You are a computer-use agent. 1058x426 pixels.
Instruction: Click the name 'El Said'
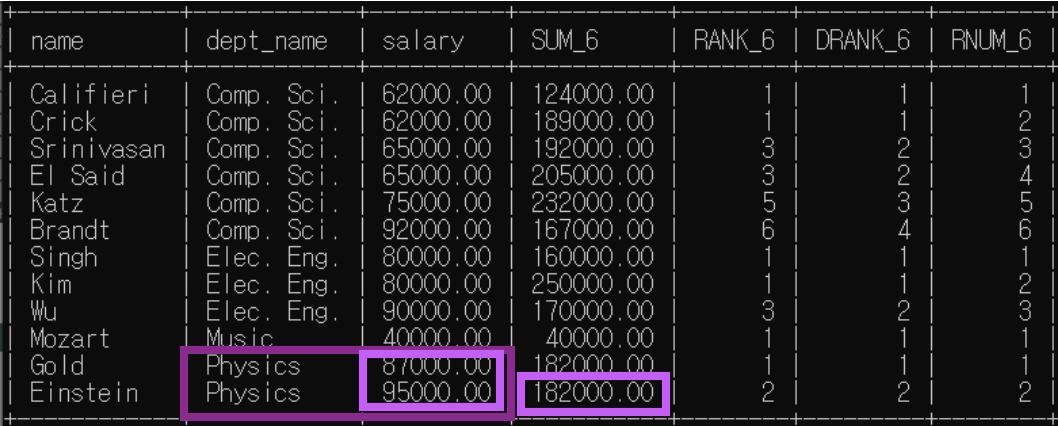coord(78,176)
